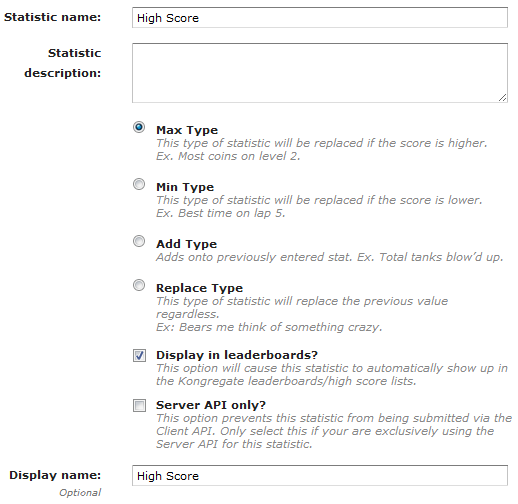Screen dimensions: 518x504
Task: Enable the Server API only checkbox
Action: pyautogui.click(x=139, y=405)
